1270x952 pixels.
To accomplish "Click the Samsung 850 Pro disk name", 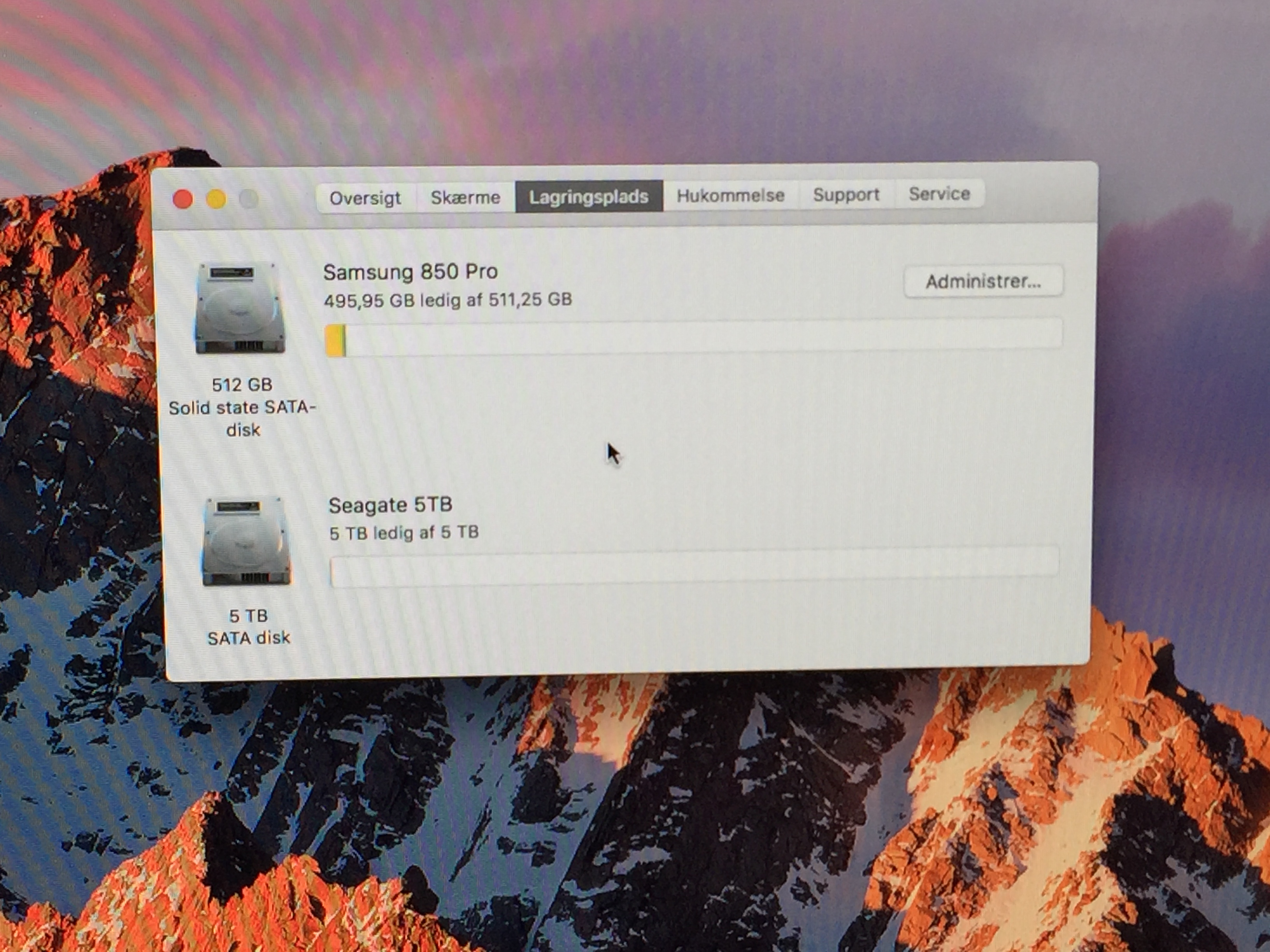I will [x=410, y=272].
